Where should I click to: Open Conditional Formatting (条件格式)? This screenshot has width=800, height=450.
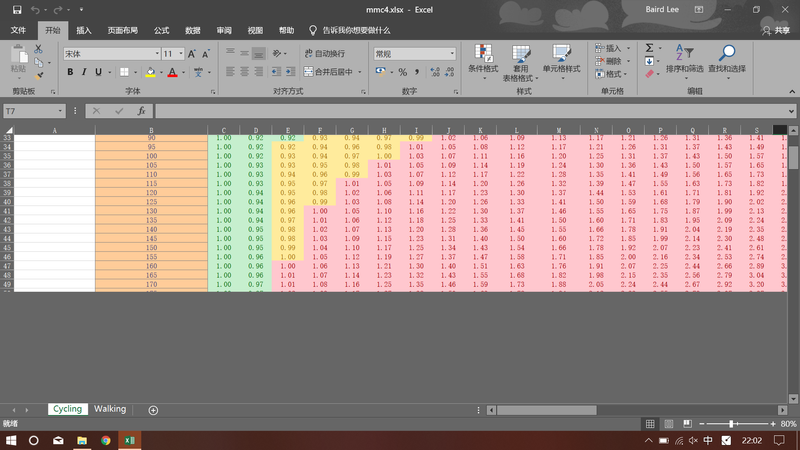pyautogui.click(x=483, y=60)
